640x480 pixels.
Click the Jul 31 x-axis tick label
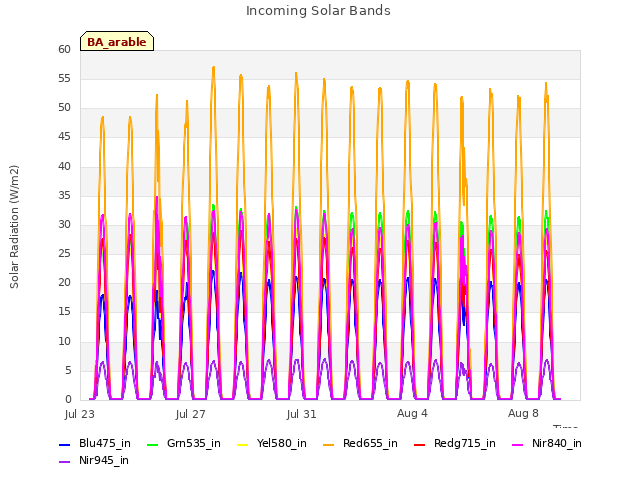point(302,414)
